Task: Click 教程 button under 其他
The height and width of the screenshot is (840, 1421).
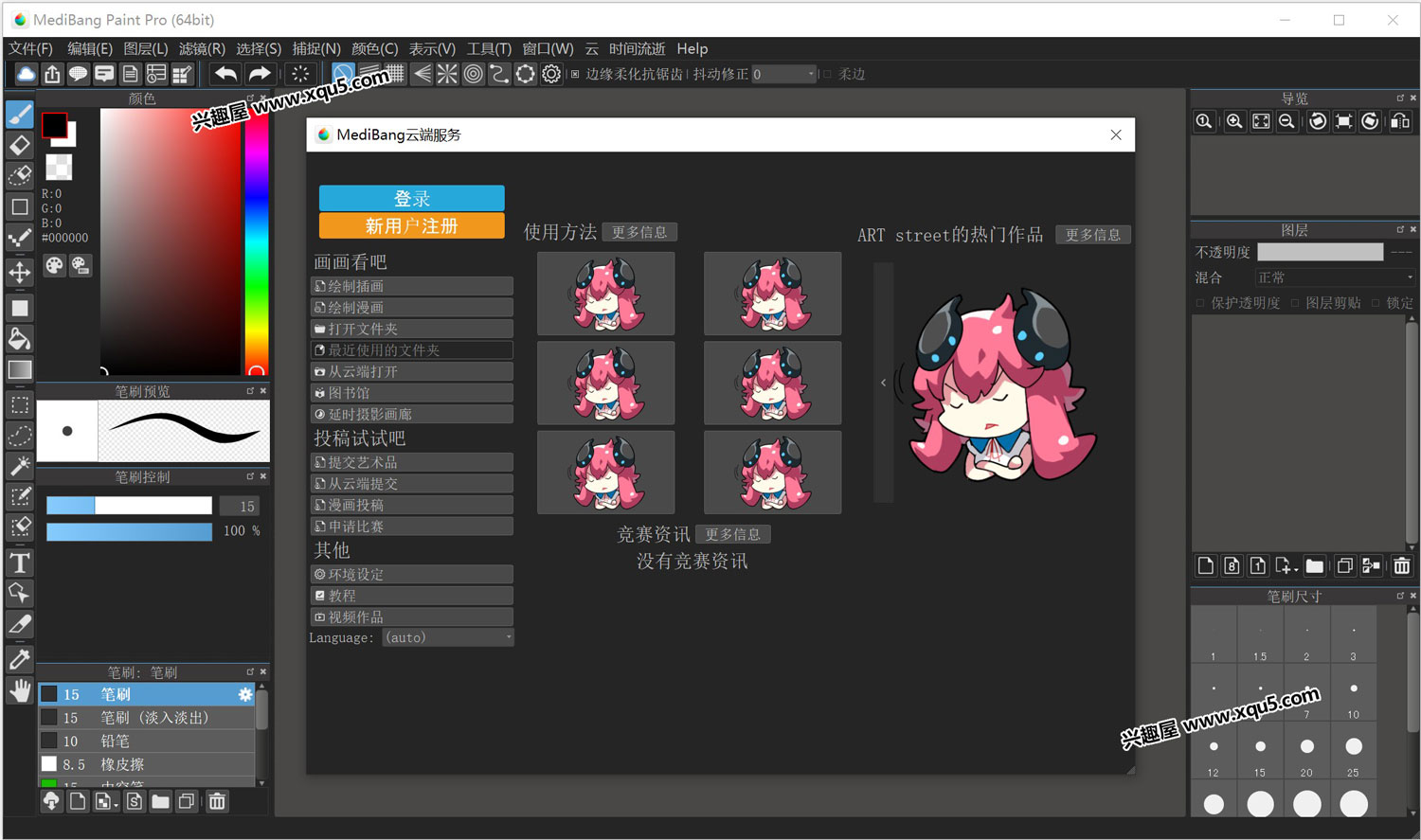Action: coord(412,596)
